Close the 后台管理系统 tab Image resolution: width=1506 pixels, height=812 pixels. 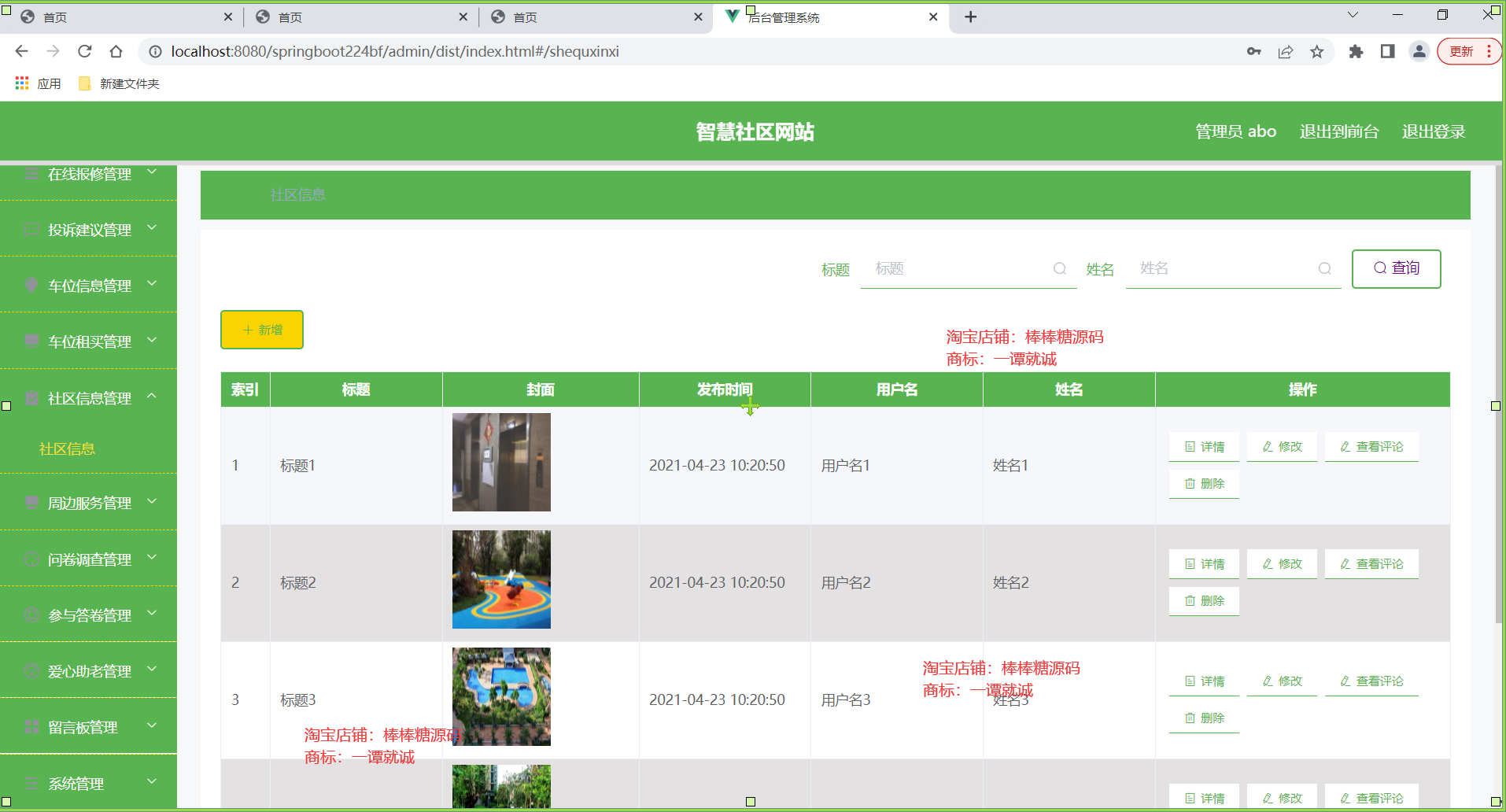(x=933, y=17)
